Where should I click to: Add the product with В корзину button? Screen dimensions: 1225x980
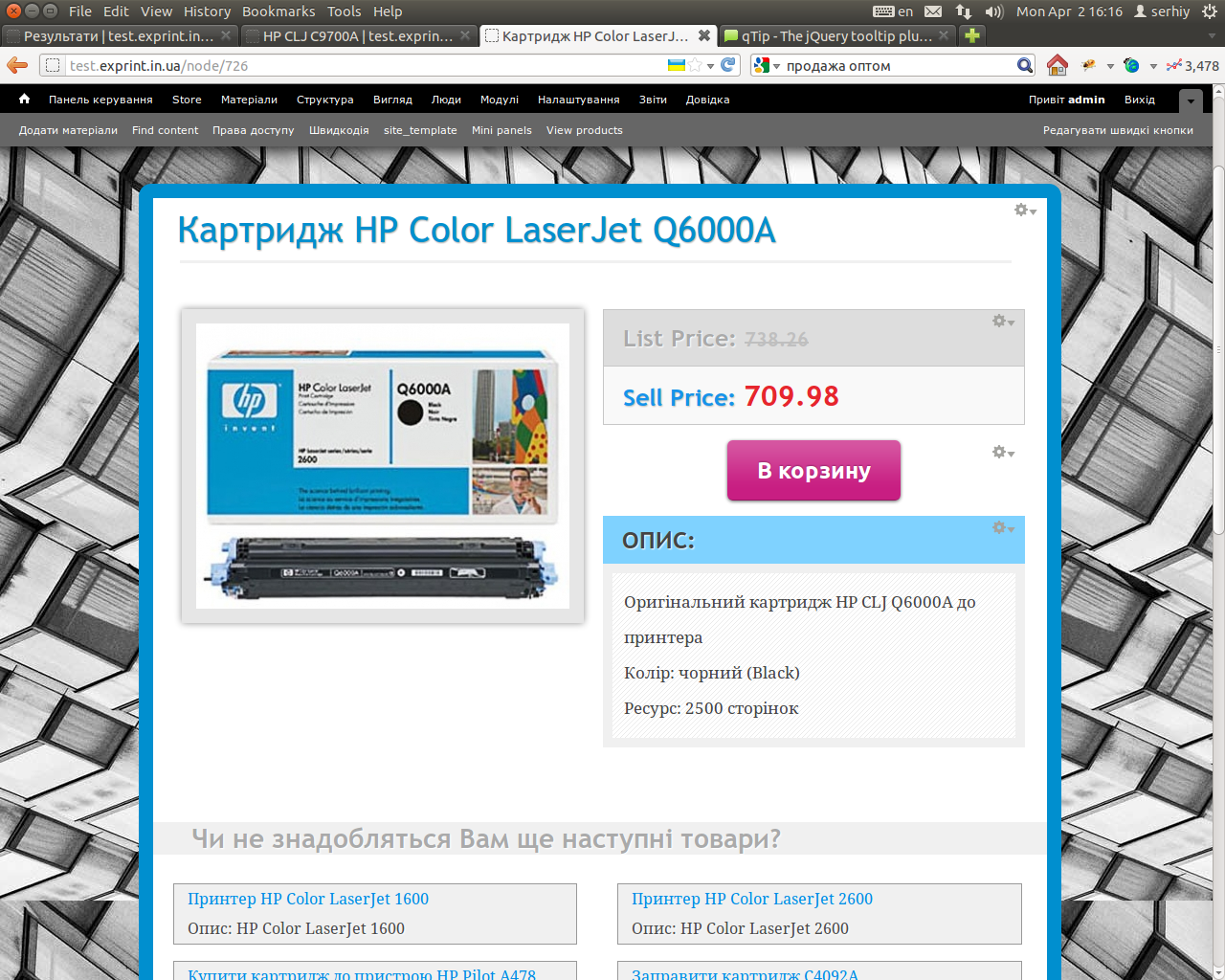click(x=813, y=470)
